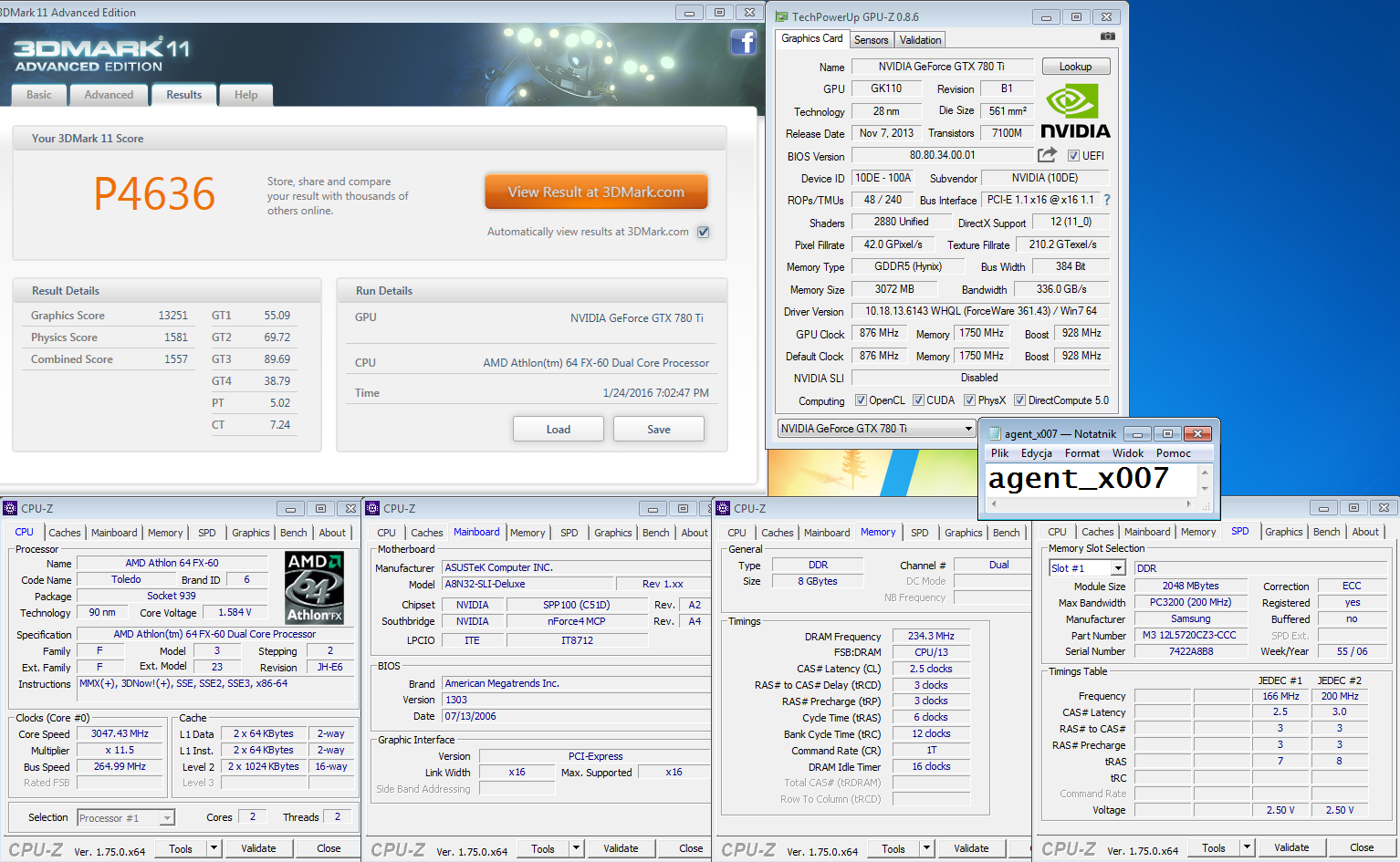Toggle the DirectCompute 5.0 checkbox
The height and width of the screenshot is (862, 1400).
point(1019,400)
